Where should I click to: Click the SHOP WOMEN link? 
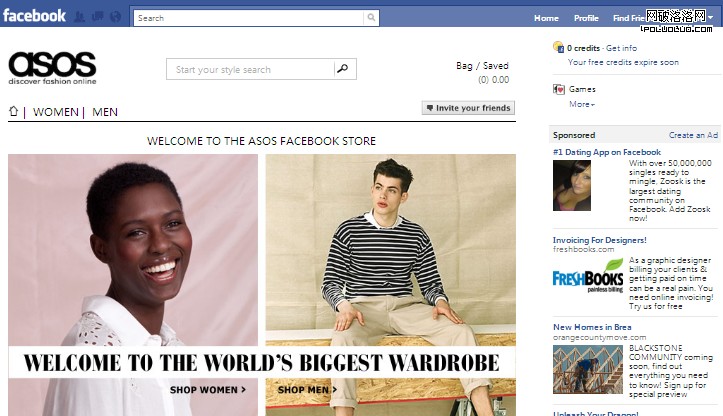pyautogui.click(x=207, y=390)
